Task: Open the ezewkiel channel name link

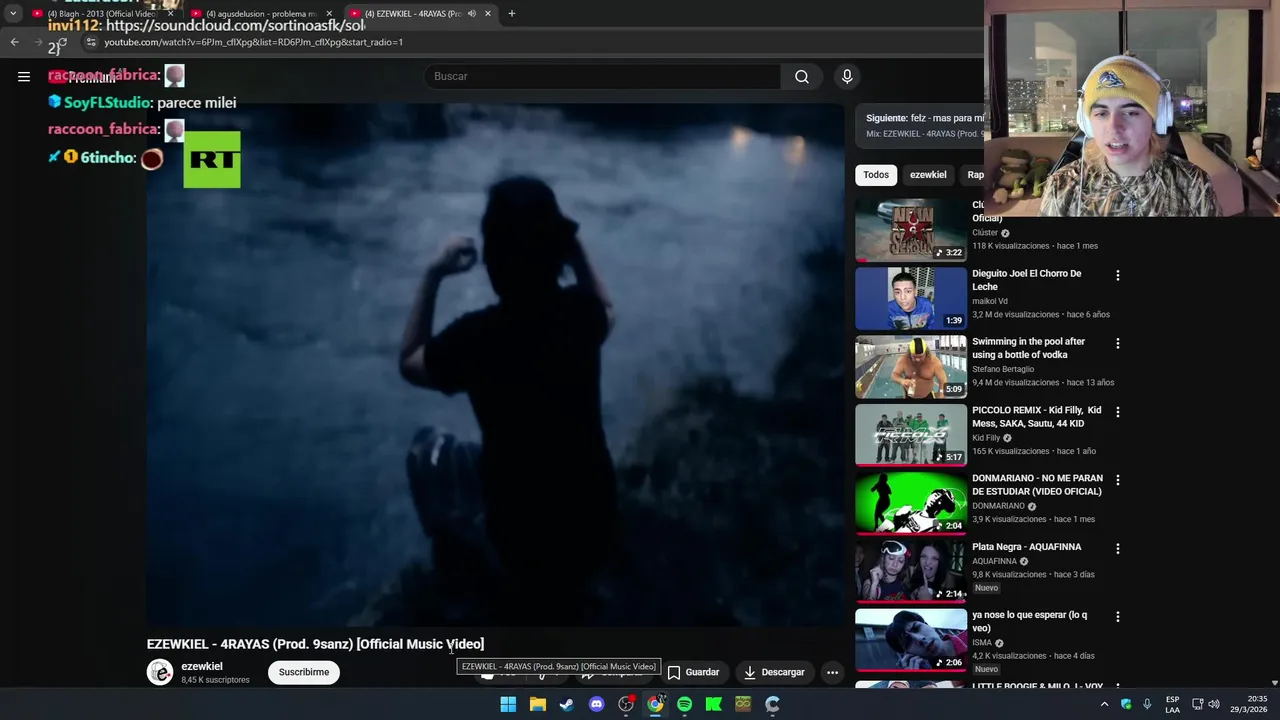Action: click(202, 666)
